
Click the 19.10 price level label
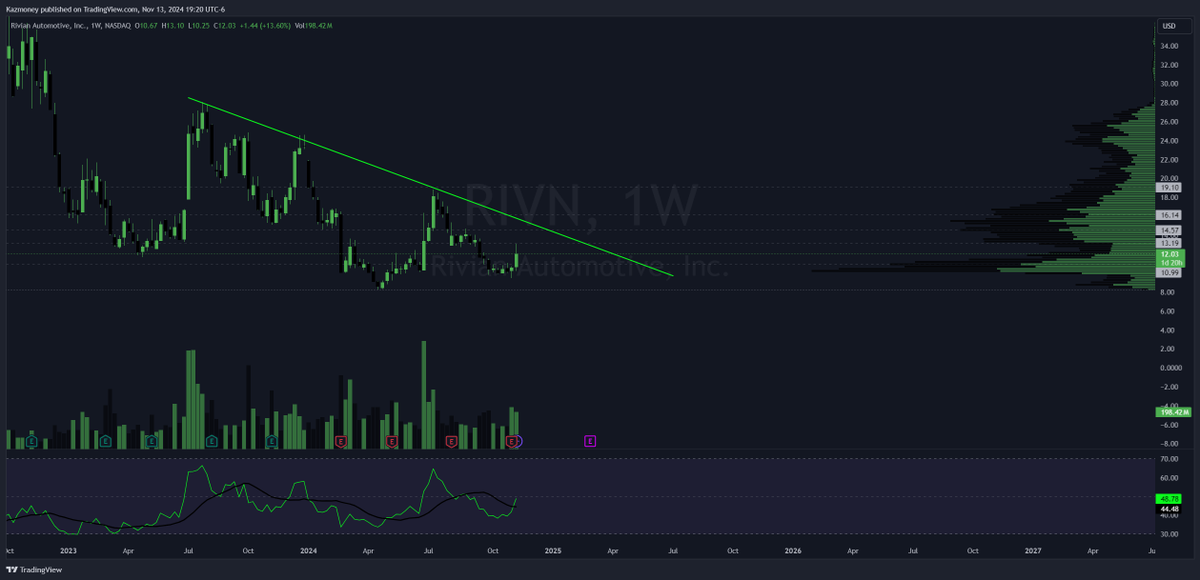[1170, 187]
